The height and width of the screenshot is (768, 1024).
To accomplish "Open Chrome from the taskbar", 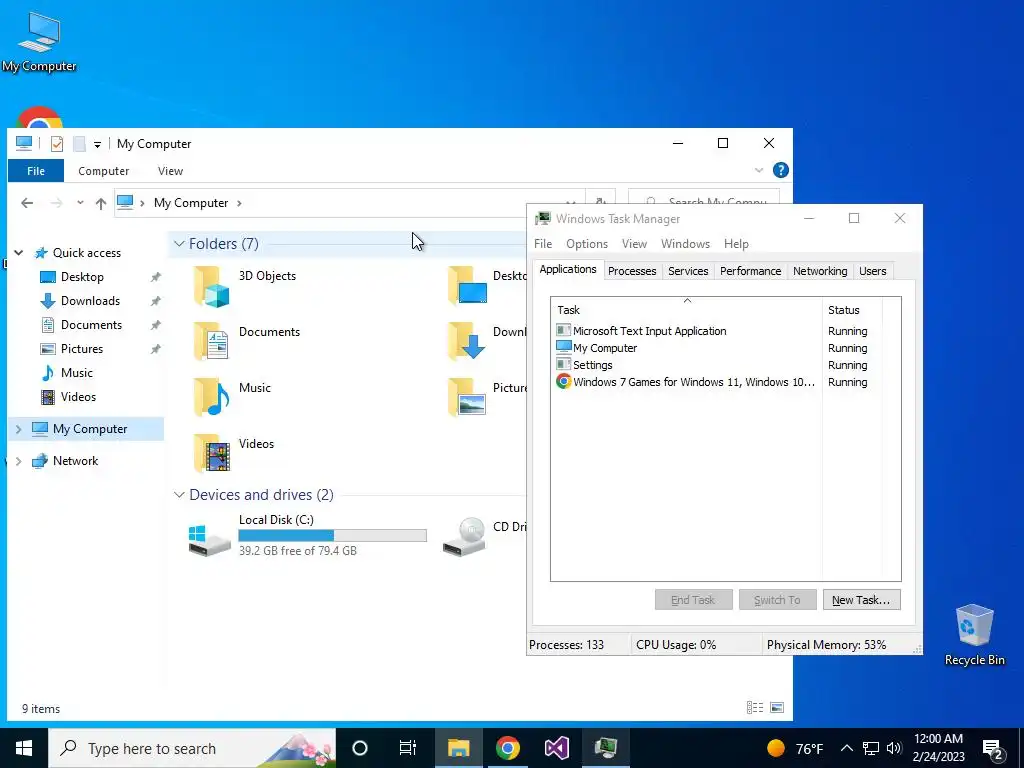I will 507,748.
